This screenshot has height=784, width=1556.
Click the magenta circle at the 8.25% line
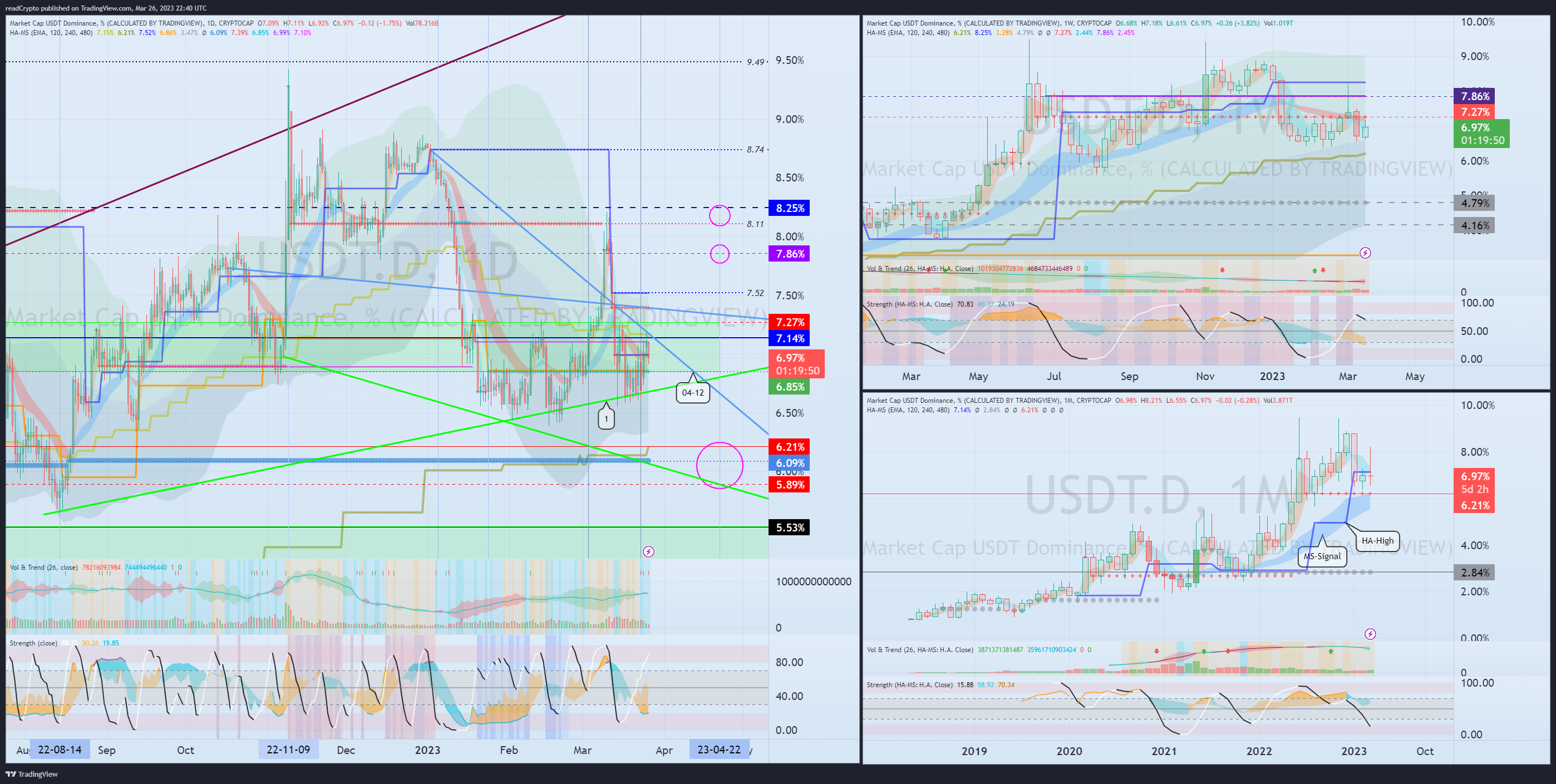[720, 215]
